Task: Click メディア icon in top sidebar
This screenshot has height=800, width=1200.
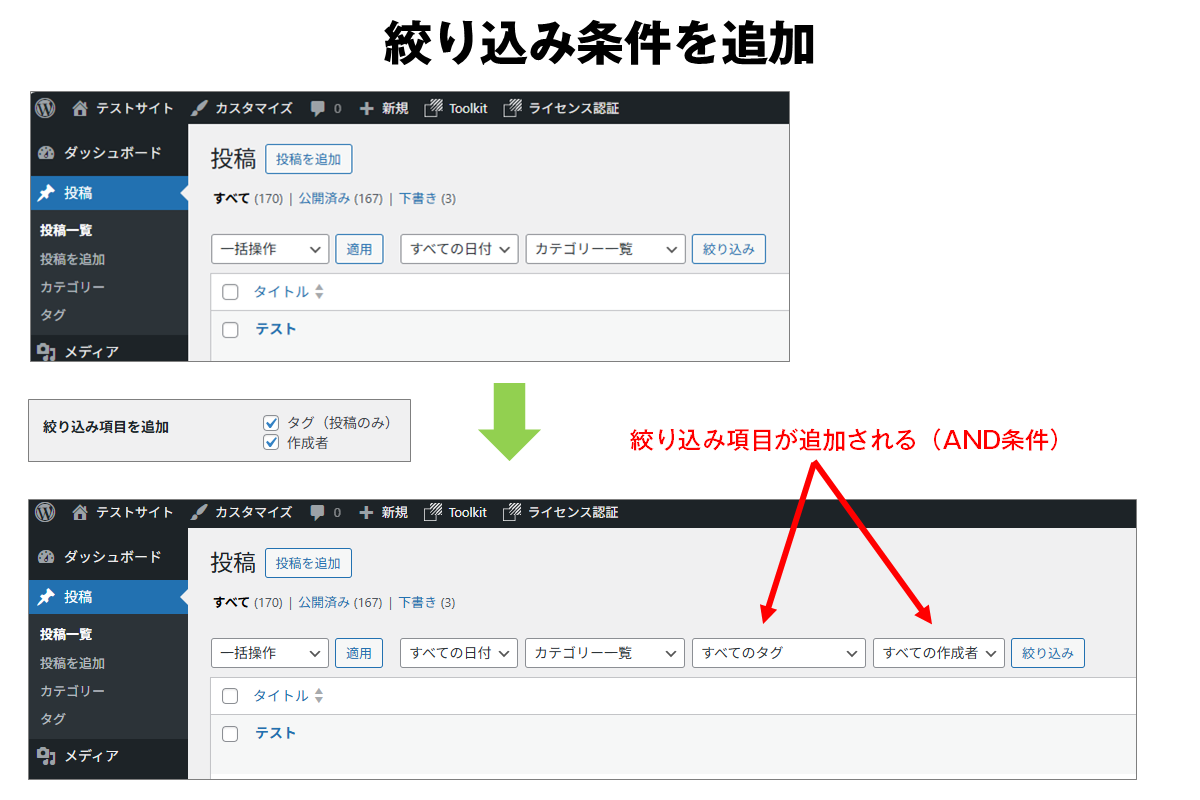Action: 46,352
